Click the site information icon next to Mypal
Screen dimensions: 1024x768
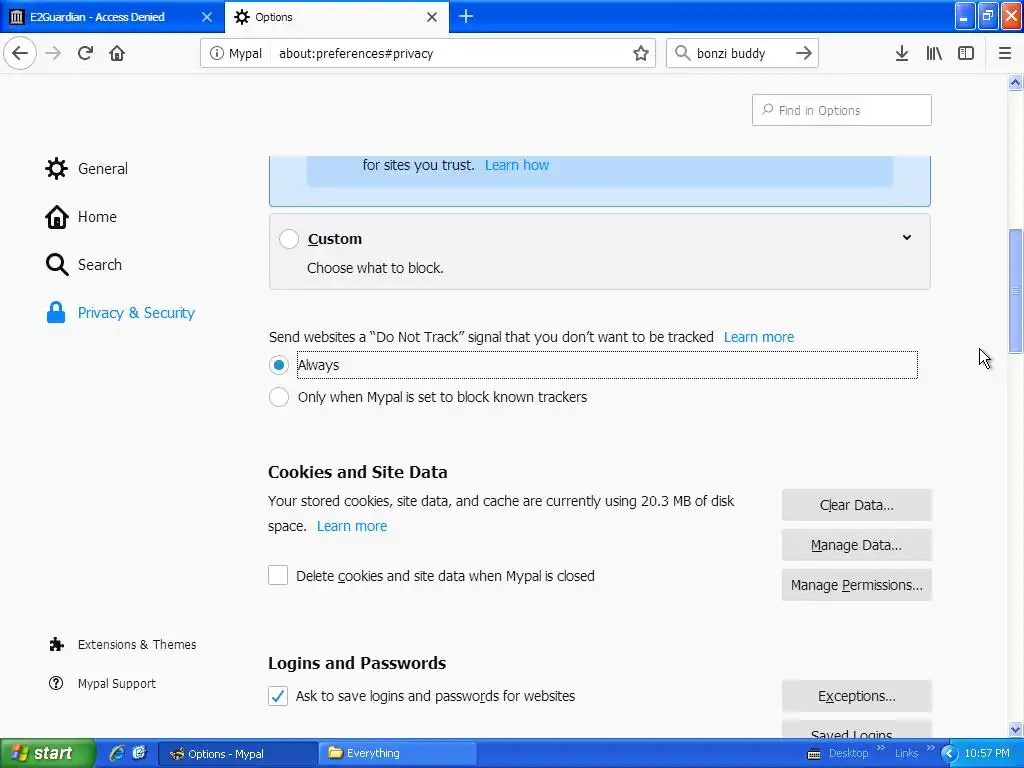pos(216,54)
